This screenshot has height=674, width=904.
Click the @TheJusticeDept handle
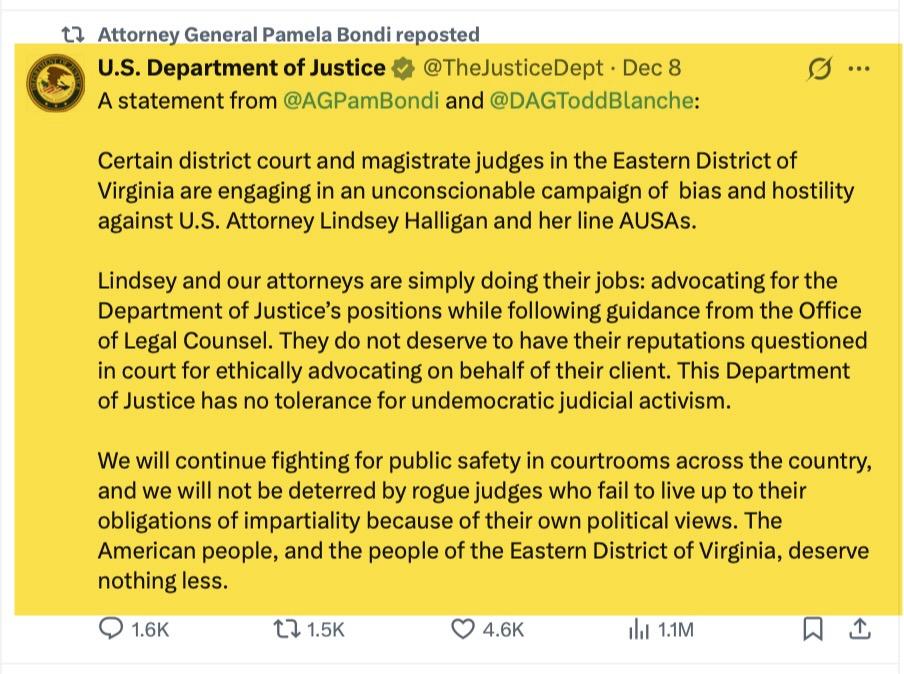coord(514,68)
